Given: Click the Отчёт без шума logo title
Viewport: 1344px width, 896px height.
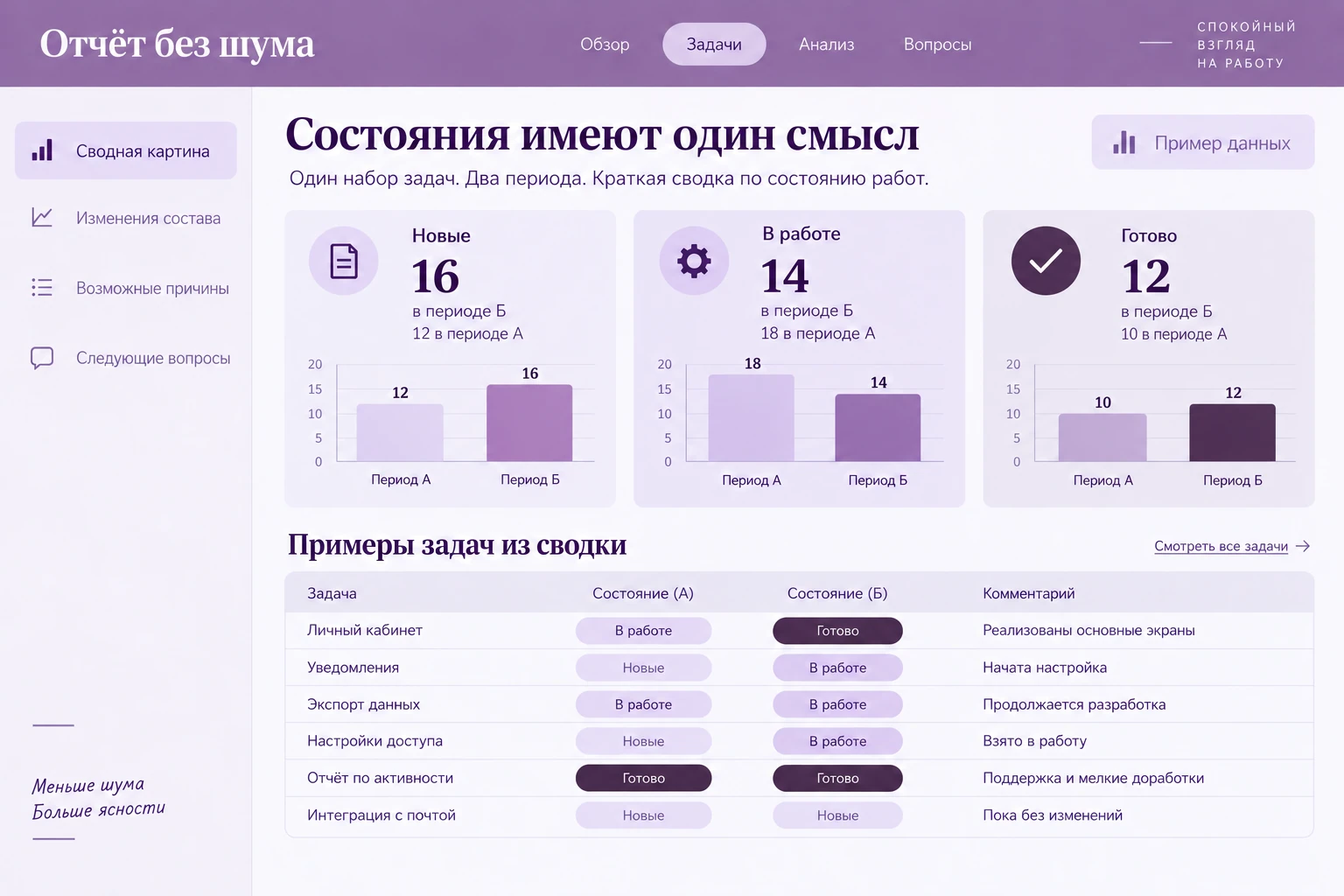Looking at the screenshot, I should [177, 44].
